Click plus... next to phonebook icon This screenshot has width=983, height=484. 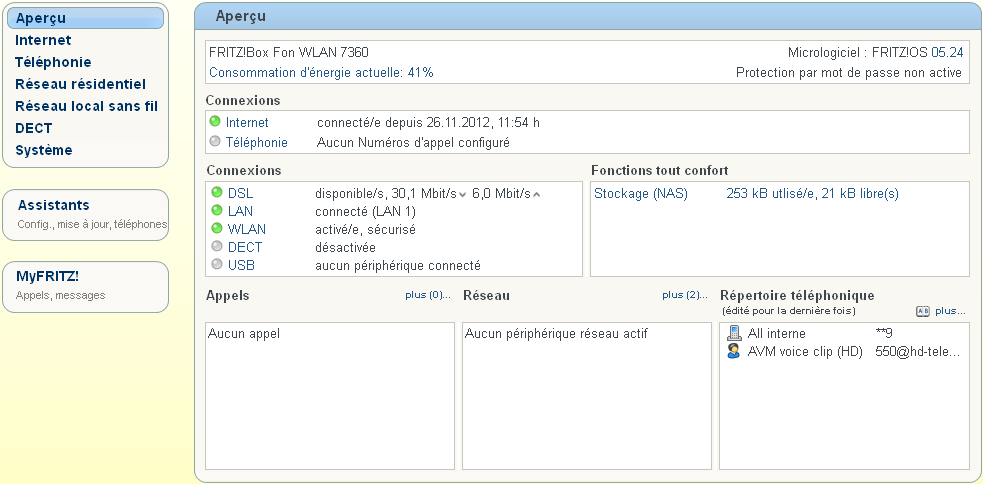click(950, 311)
